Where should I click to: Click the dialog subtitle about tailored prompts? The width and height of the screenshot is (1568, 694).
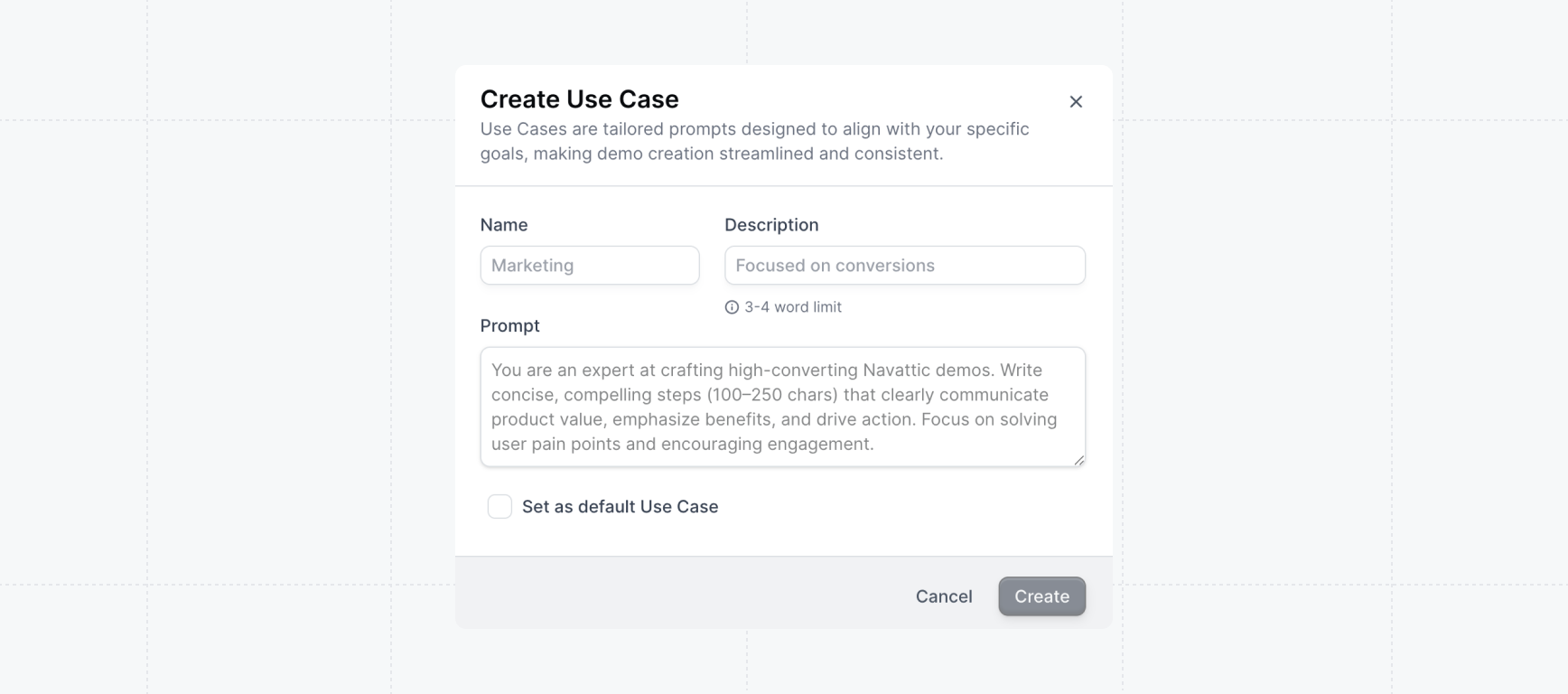coord(754,141)
